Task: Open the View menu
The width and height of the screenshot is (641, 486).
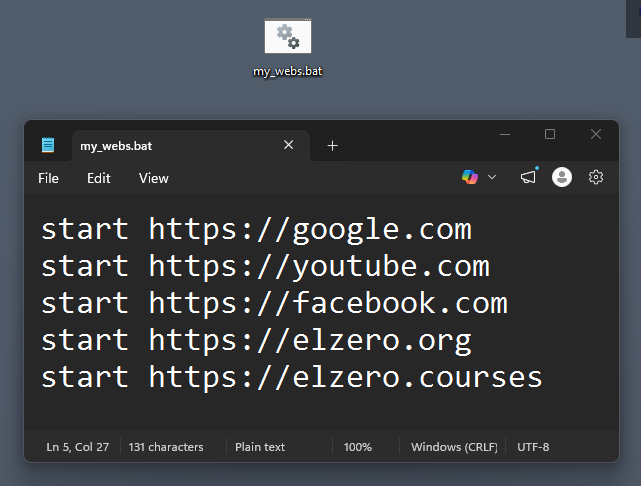Action: 153,178
